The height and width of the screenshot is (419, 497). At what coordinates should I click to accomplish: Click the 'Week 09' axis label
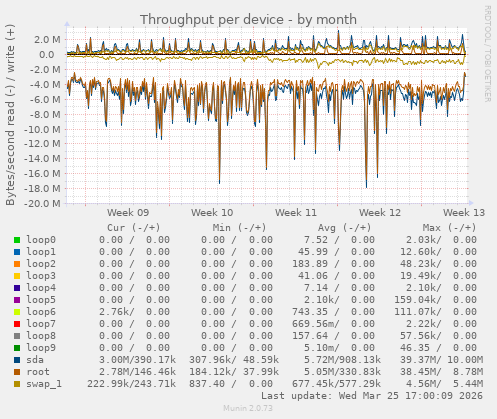(128, 213)
